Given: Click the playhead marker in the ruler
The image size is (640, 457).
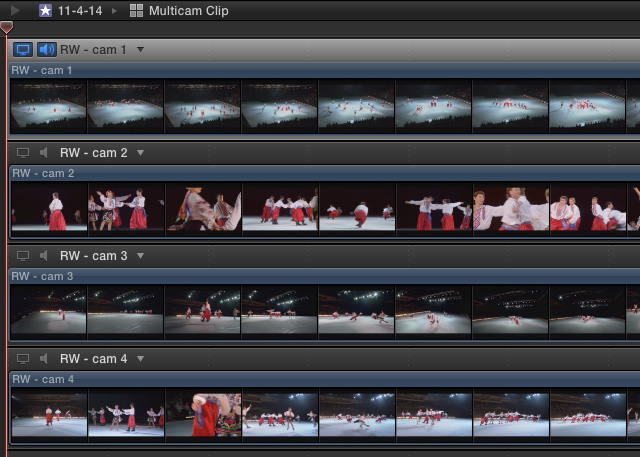Looking at the screenshot, I should pos(7,27).
